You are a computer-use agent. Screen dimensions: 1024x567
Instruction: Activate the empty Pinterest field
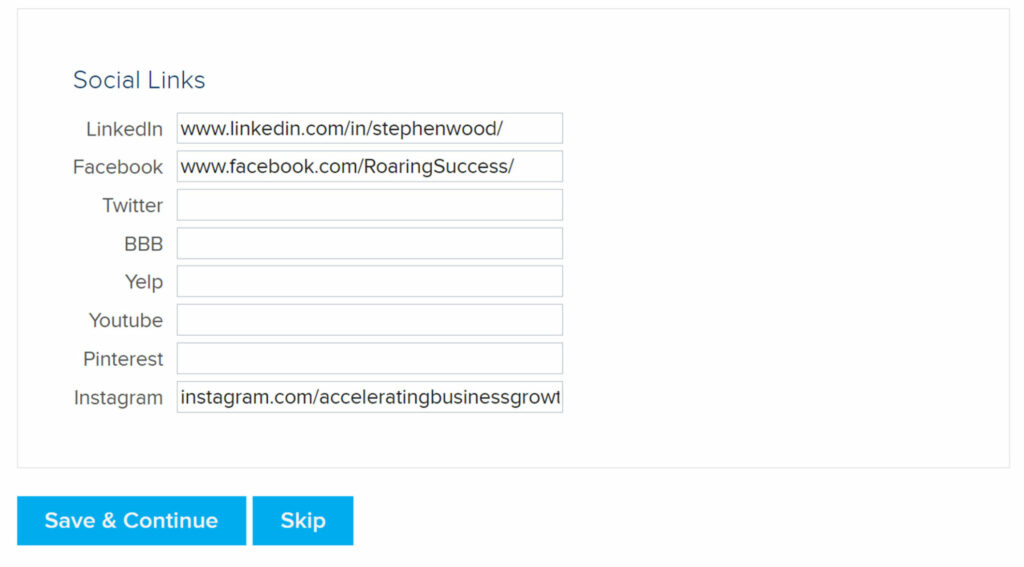click(x=370, y=359)
